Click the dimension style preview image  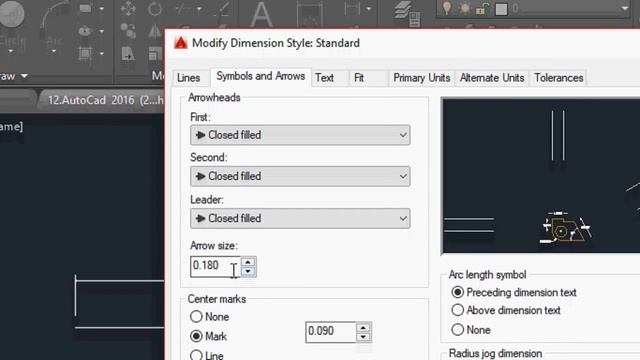(x=541, y=176)
